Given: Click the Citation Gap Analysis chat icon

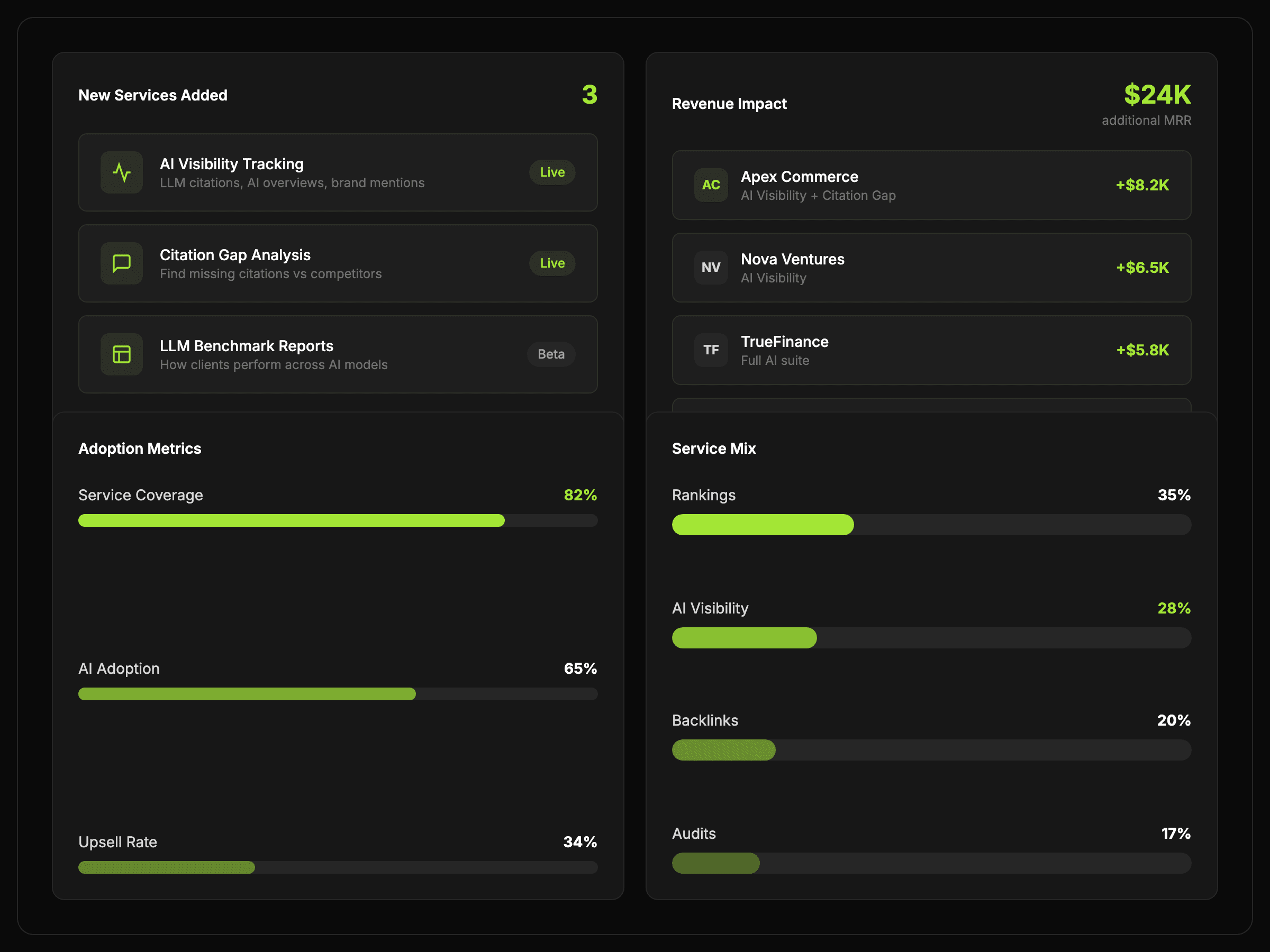Looking at the screenshot, I should [x=121, y=263].
